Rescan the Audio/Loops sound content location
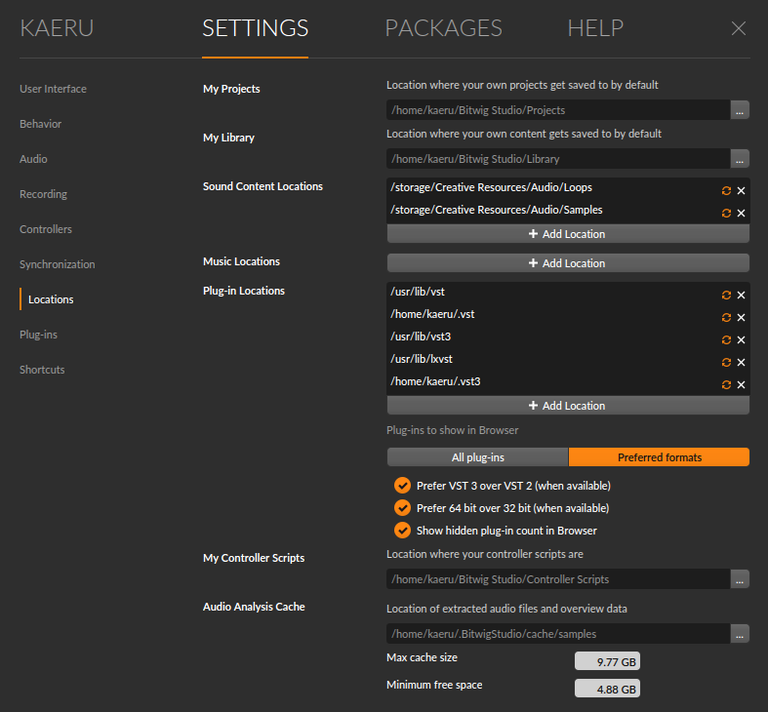This screenshot has height=712, width=768. [726, 190]
